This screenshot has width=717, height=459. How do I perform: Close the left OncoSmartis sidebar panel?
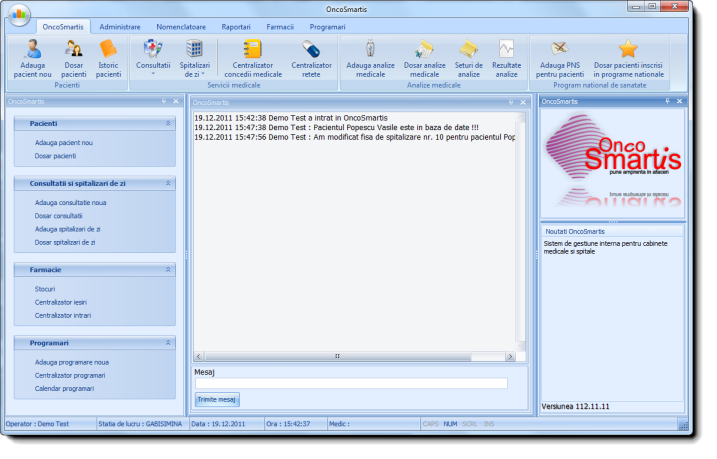point(176,101)
